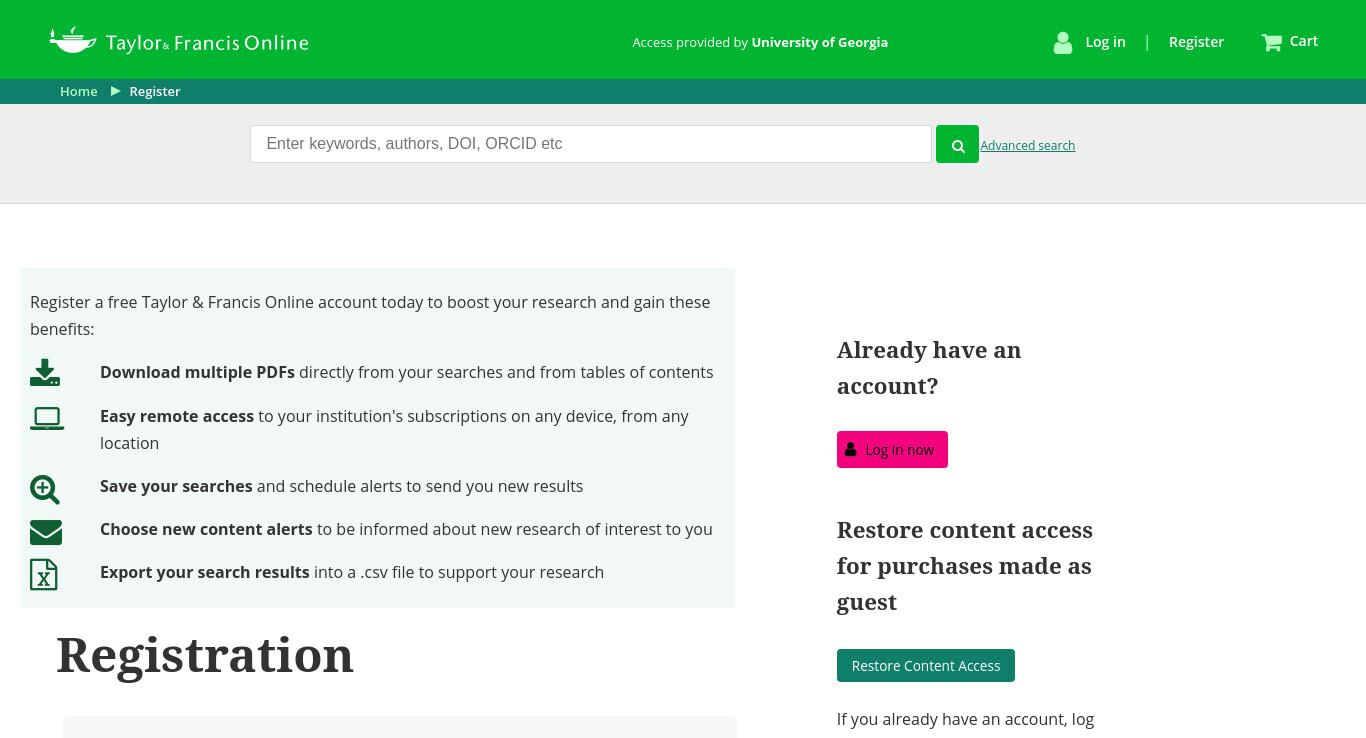Click the Registration heading
The height and width of the screenshot is (738, 1366).
pos(205,655)
